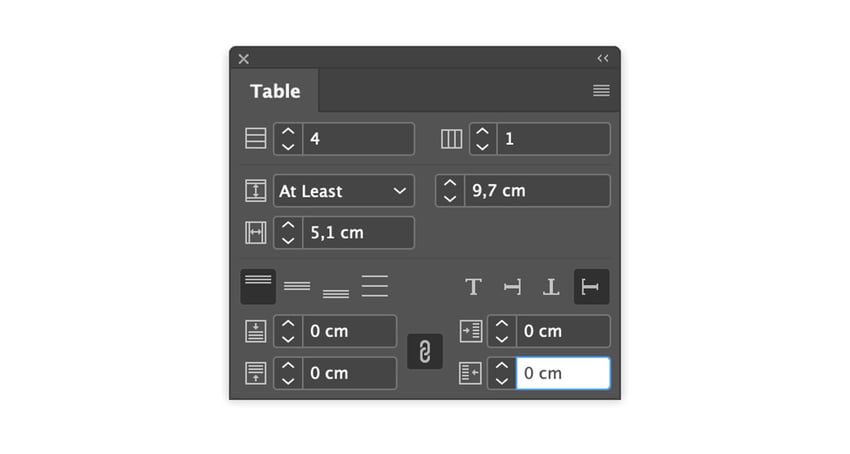Image resolution: width=850 pixels, height=454 pixels.
Task: Align cell text to bottom
Action: click(336, 291)
